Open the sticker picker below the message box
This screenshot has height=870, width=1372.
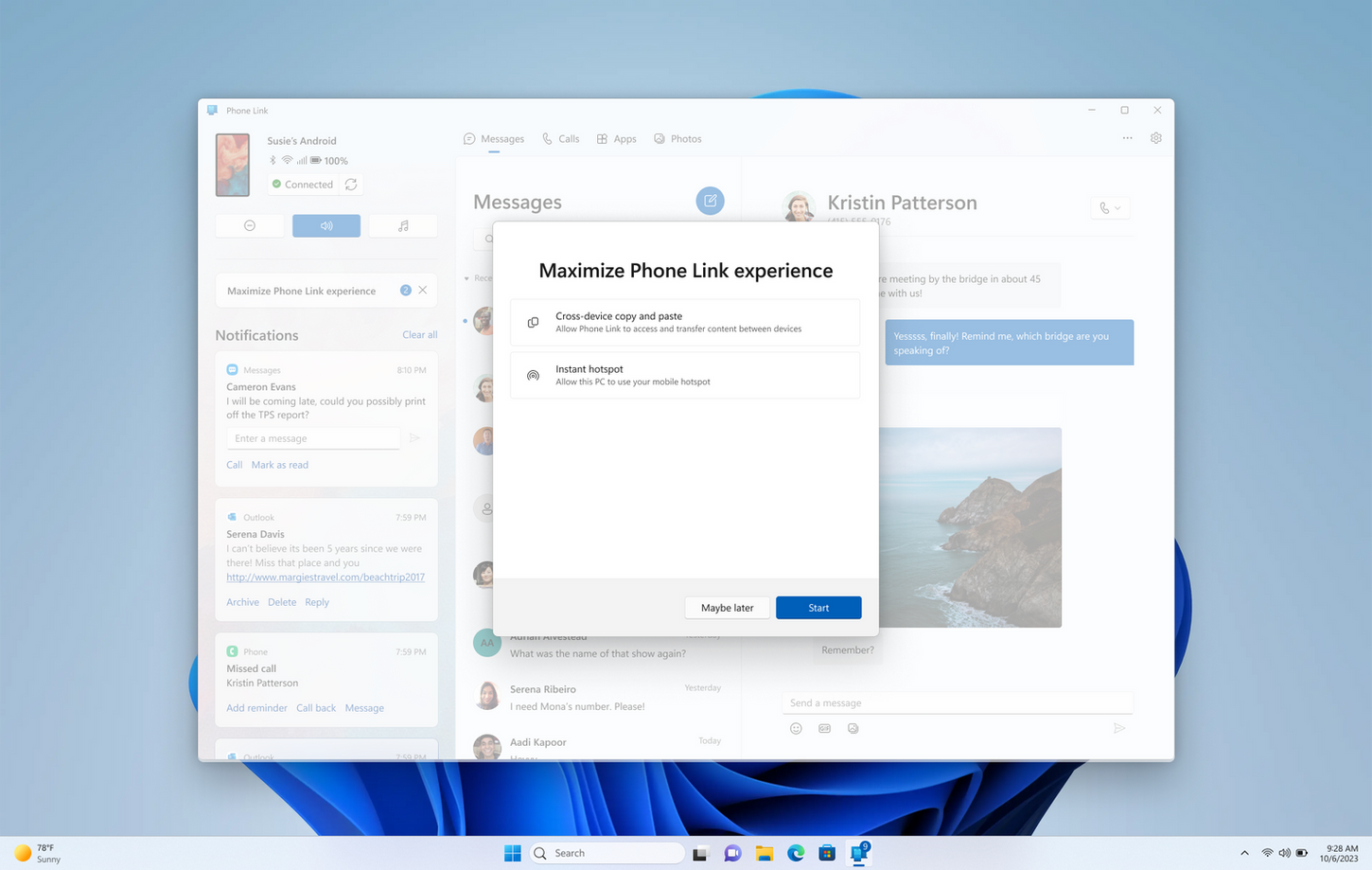(853, 729)
